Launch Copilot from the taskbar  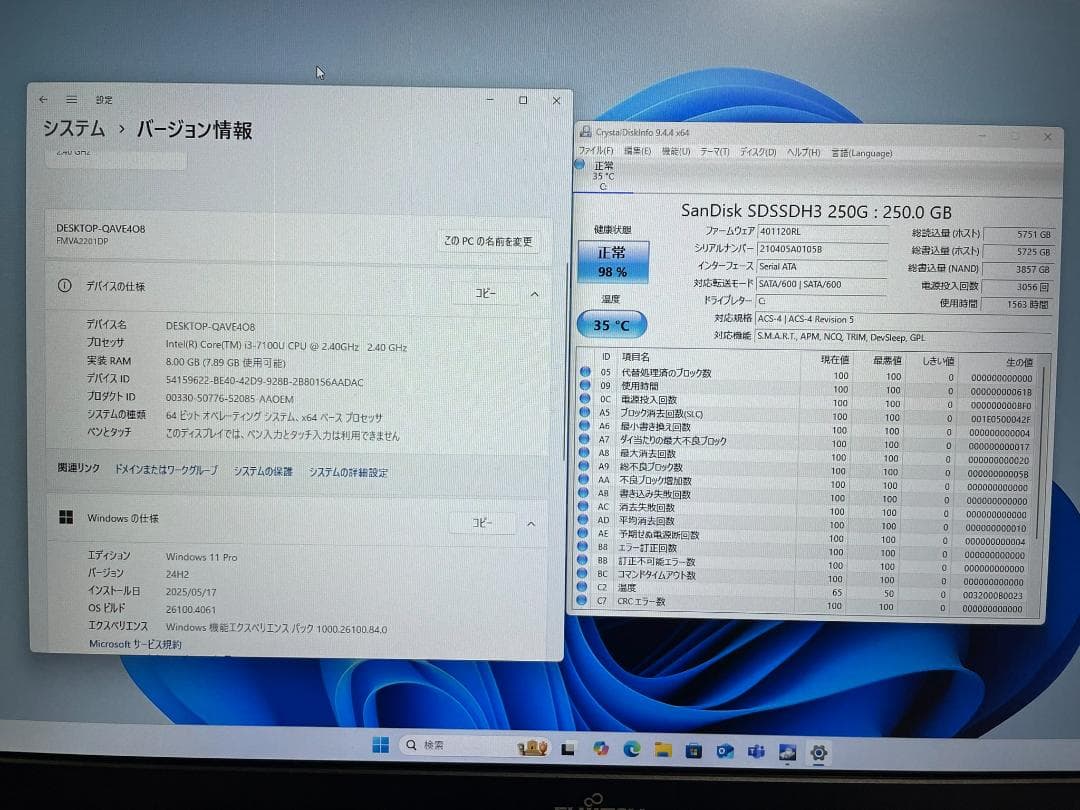[x=601, y=749]
